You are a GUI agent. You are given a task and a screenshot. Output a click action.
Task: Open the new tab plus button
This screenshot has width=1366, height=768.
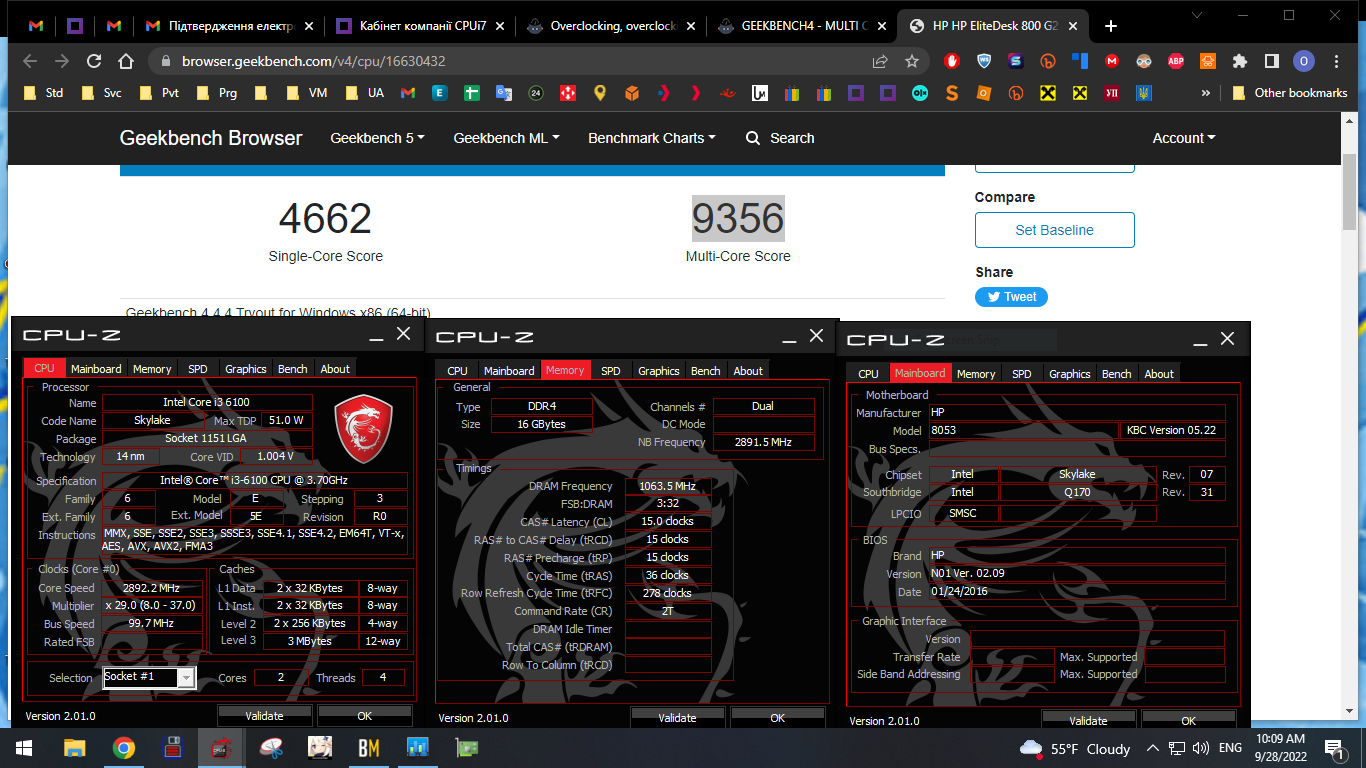click(x=1111, y=26)
